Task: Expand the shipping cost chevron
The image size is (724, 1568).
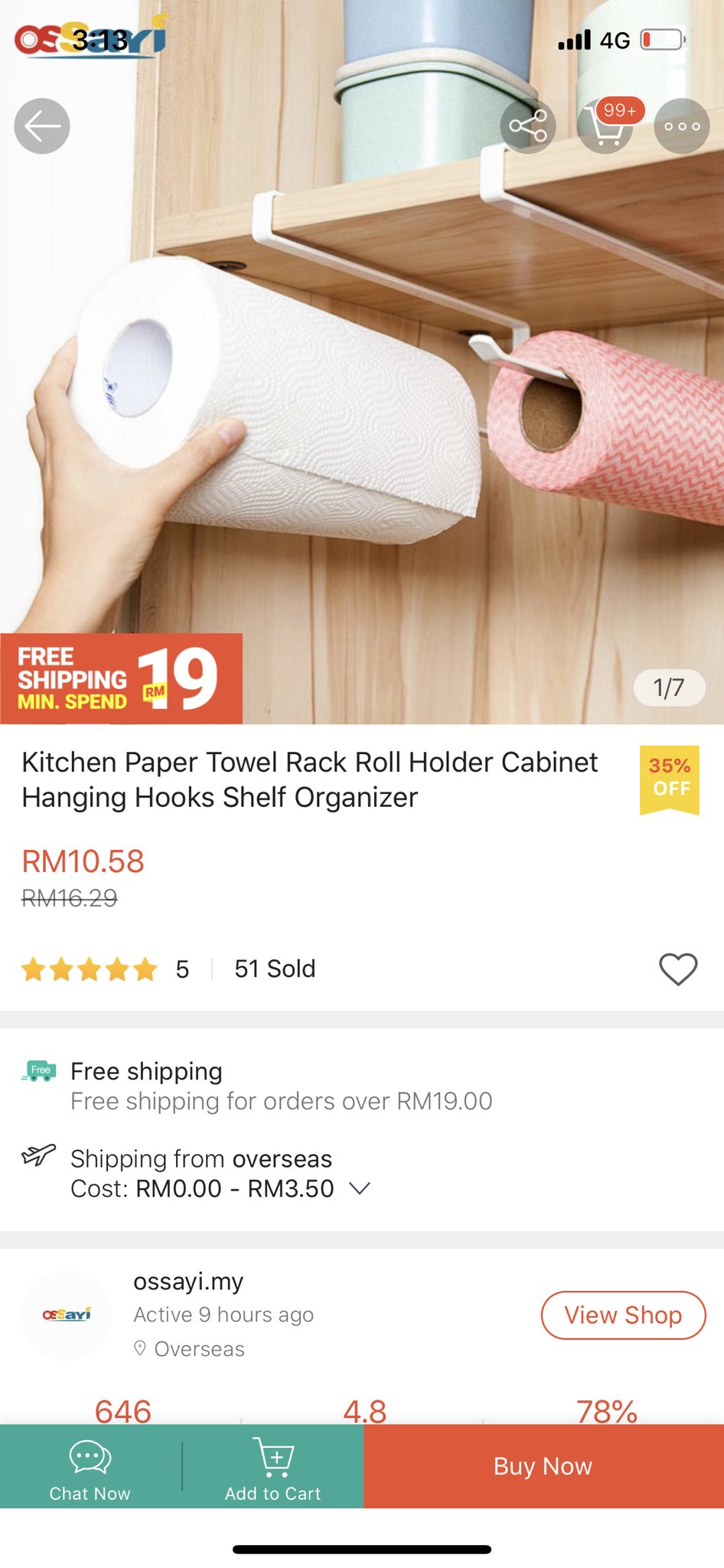Action: tap(360, 1188)
